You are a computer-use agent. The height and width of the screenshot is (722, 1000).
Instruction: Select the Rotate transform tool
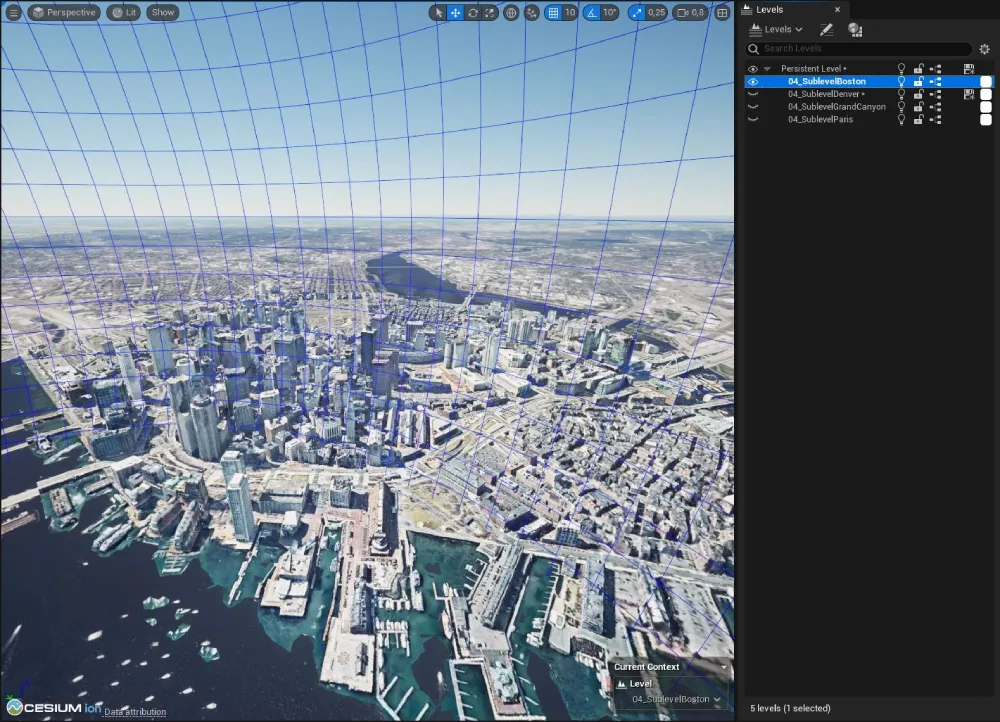(472, 13)
